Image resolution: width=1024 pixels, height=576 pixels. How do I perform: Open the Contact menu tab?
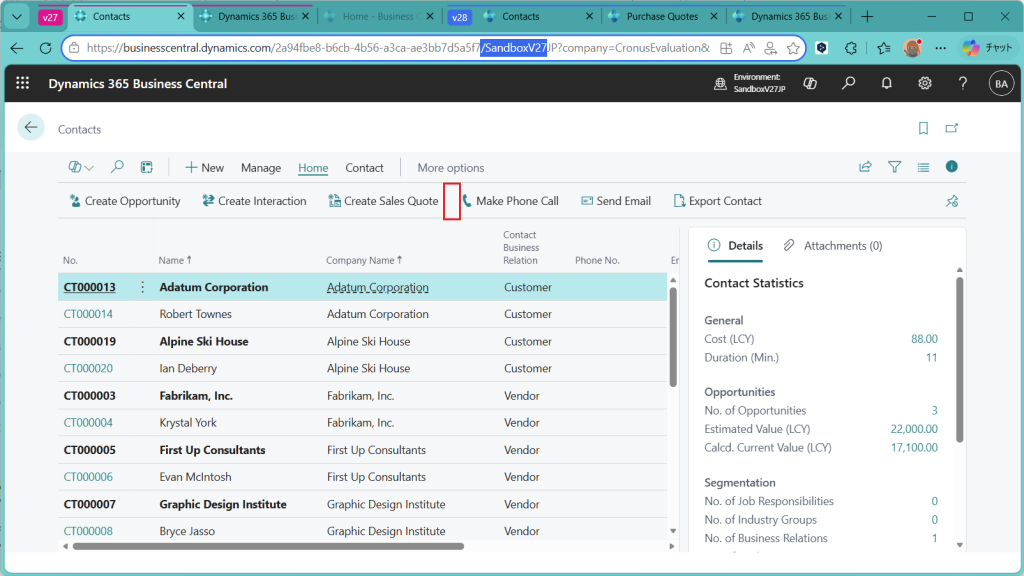364,168
